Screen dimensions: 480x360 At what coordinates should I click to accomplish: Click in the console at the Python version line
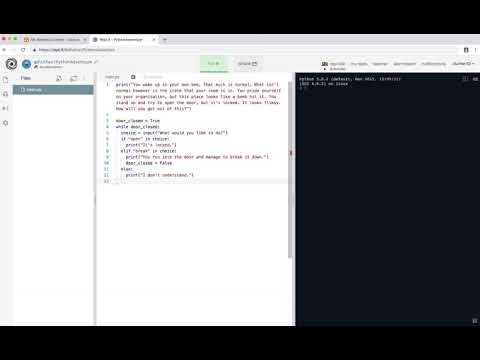pyautogui.click(x=350, y=79)
